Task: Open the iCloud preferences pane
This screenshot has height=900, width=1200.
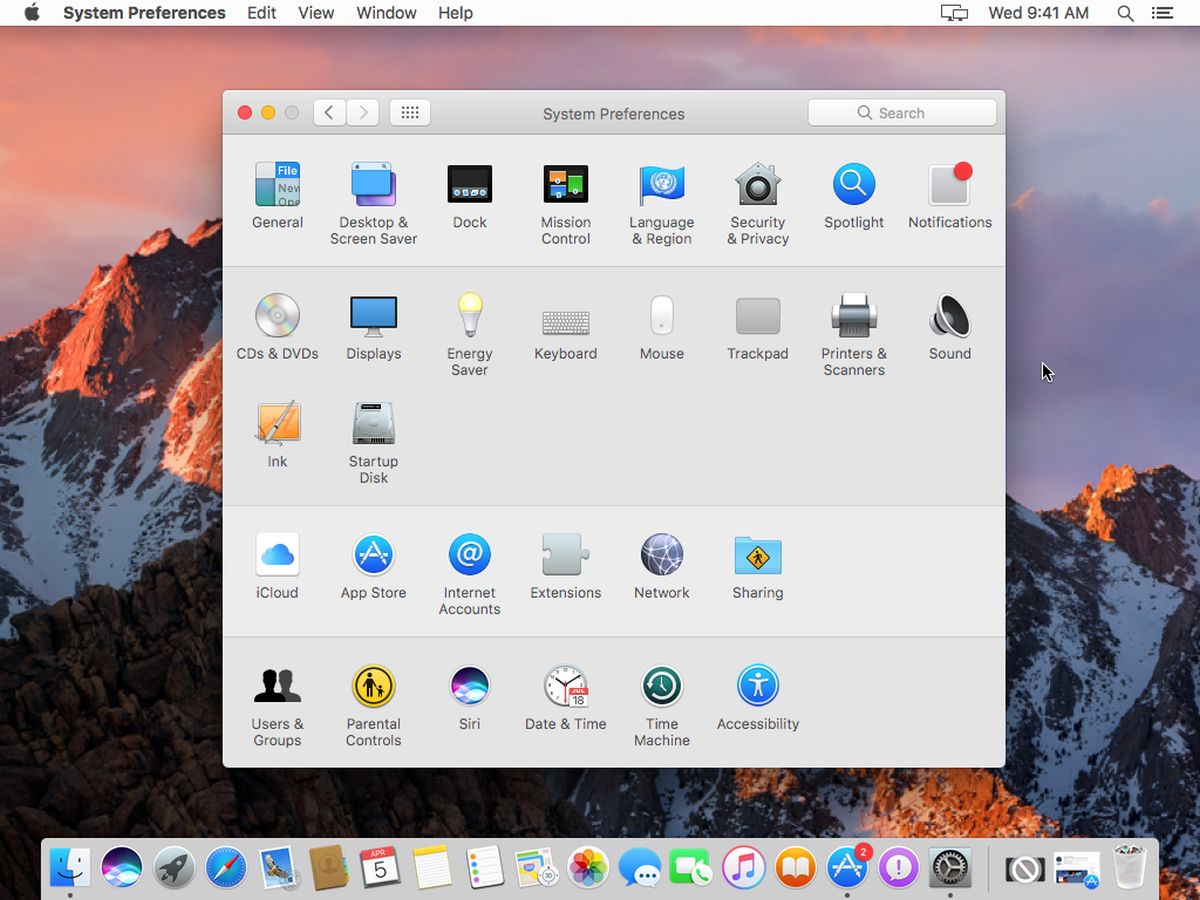Action: (x=277, y=567)
